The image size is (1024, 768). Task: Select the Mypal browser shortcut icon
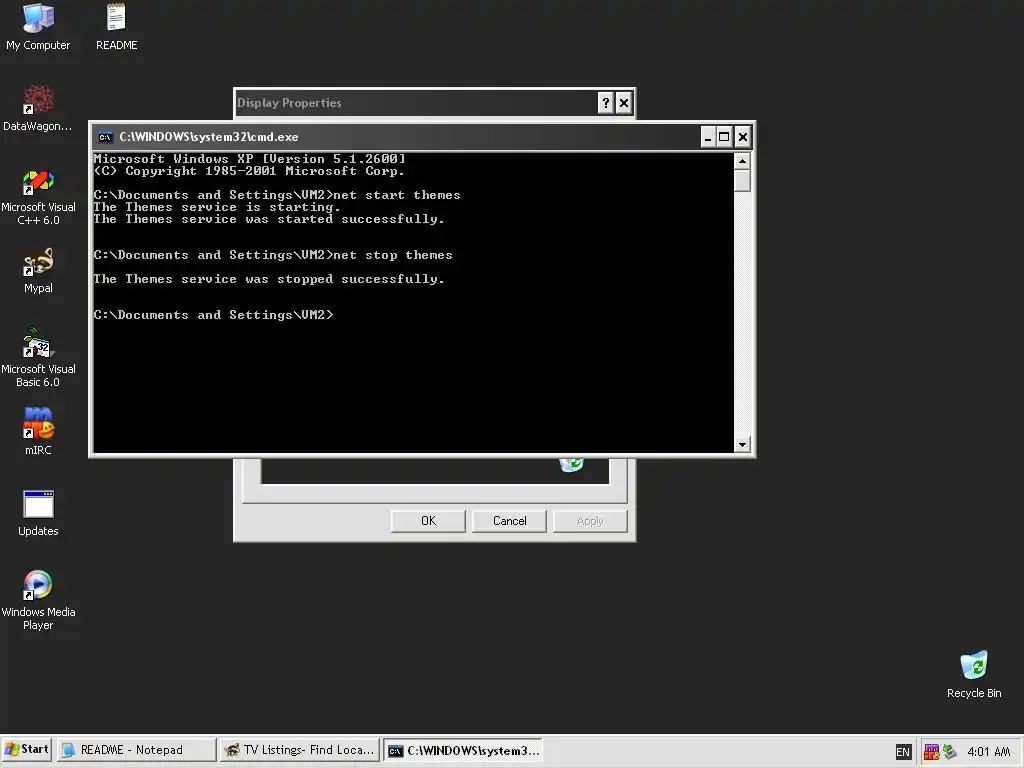(38, 271)
